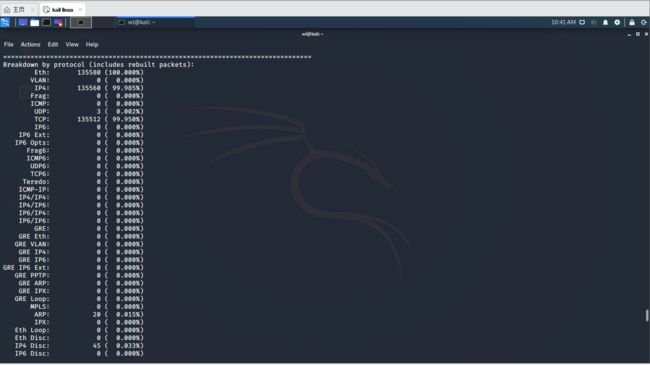Click the Teredo: label
This screenshot has width=650, height=365.
pos(36,182)
